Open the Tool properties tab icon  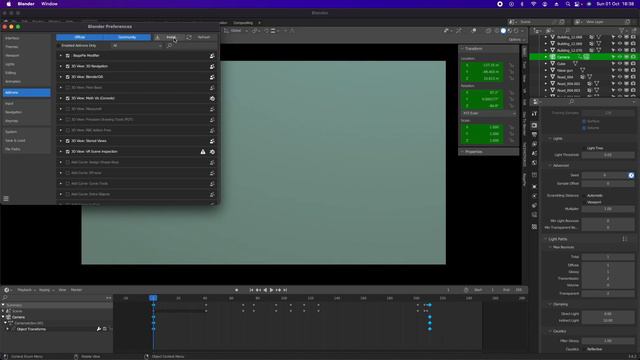click(x=534, y=114)
